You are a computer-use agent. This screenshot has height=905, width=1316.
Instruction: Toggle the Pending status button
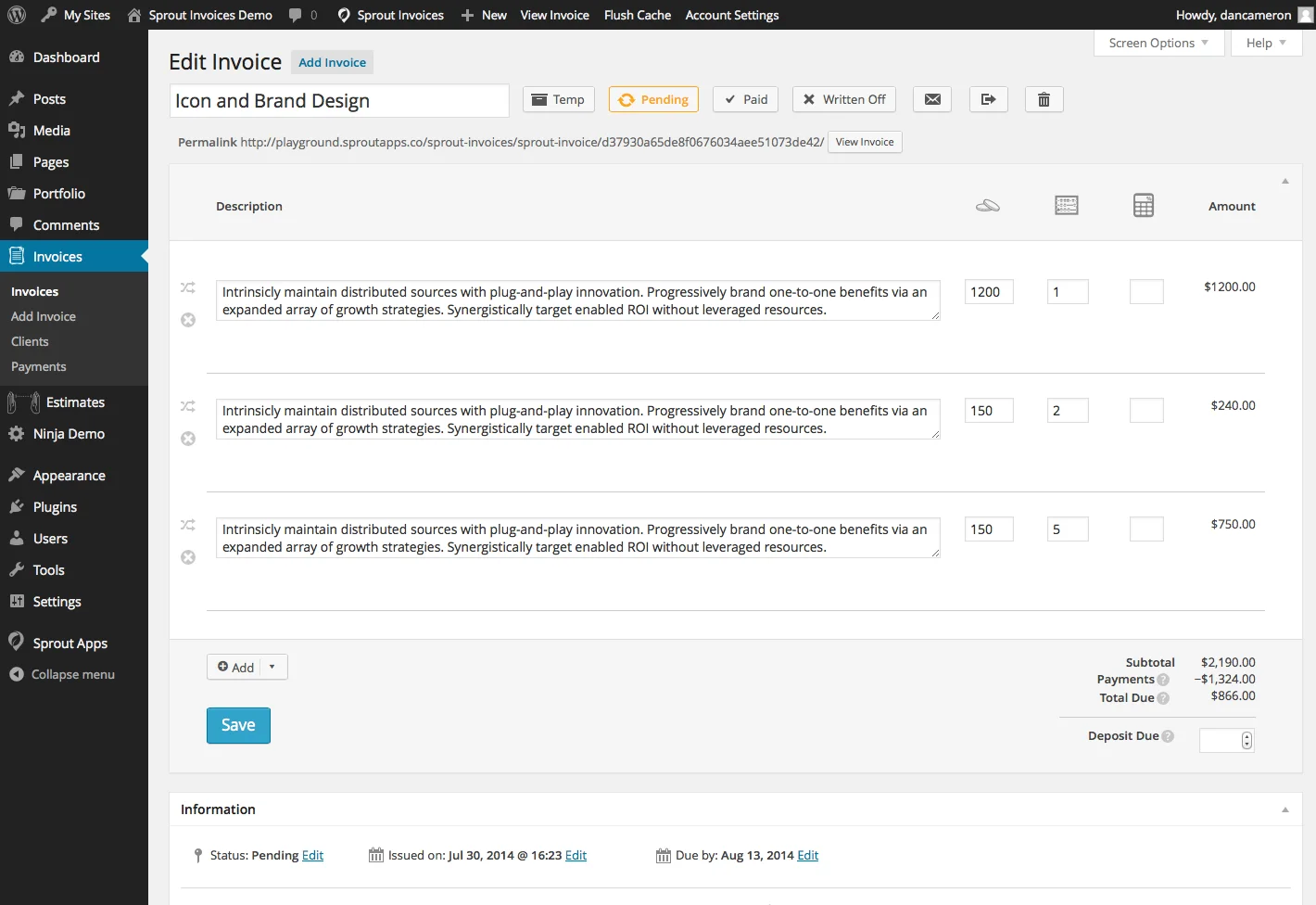pyautogui.click(x=653, y=99)
